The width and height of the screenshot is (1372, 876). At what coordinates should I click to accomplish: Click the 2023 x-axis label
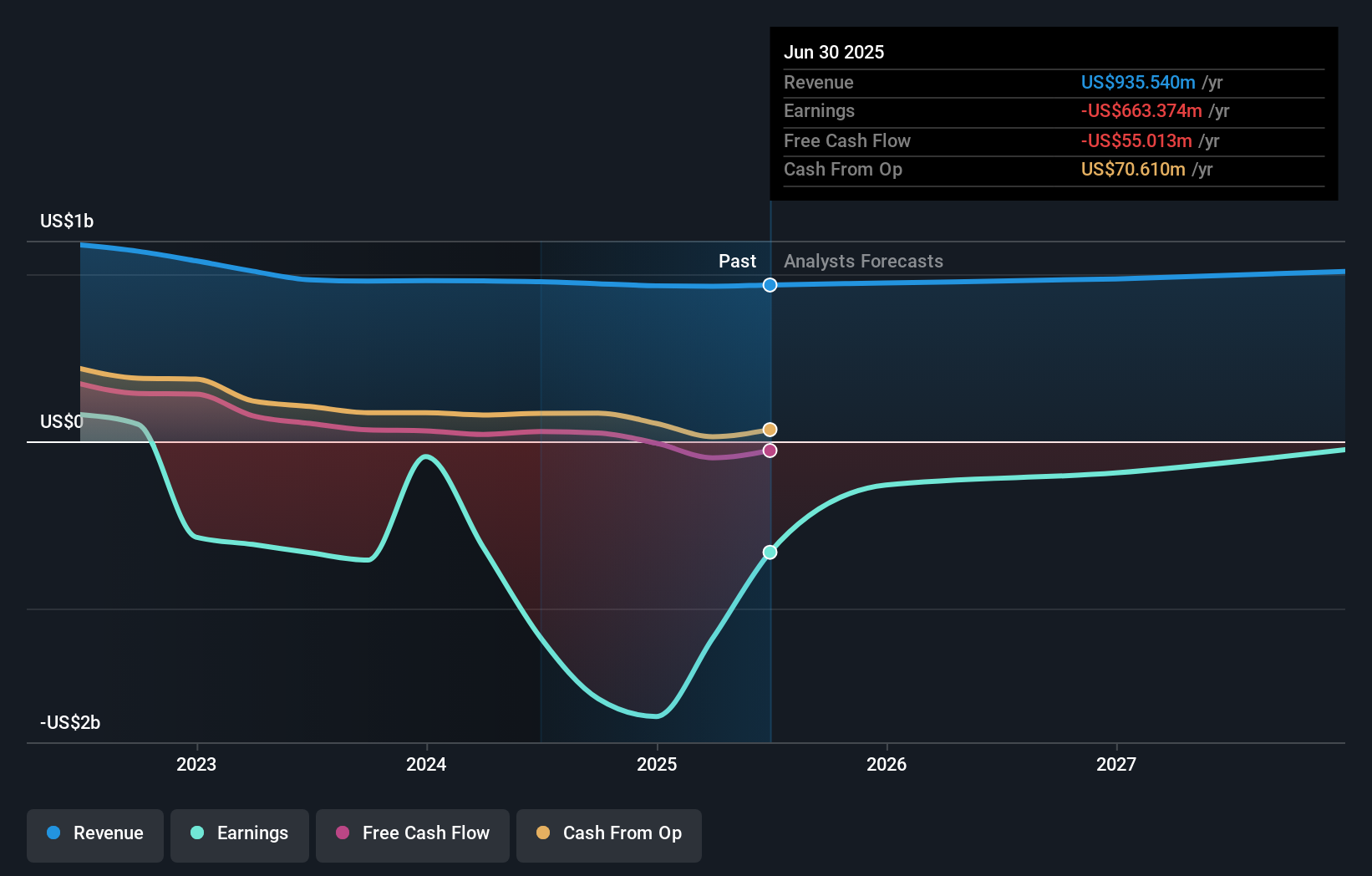[x=196, y=765]
